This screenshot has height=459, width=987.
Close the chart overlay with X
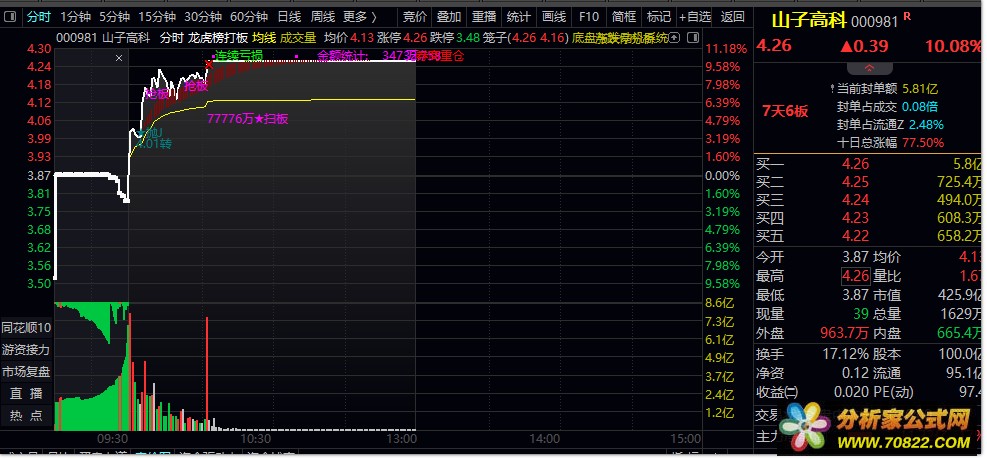click(119, 58)
